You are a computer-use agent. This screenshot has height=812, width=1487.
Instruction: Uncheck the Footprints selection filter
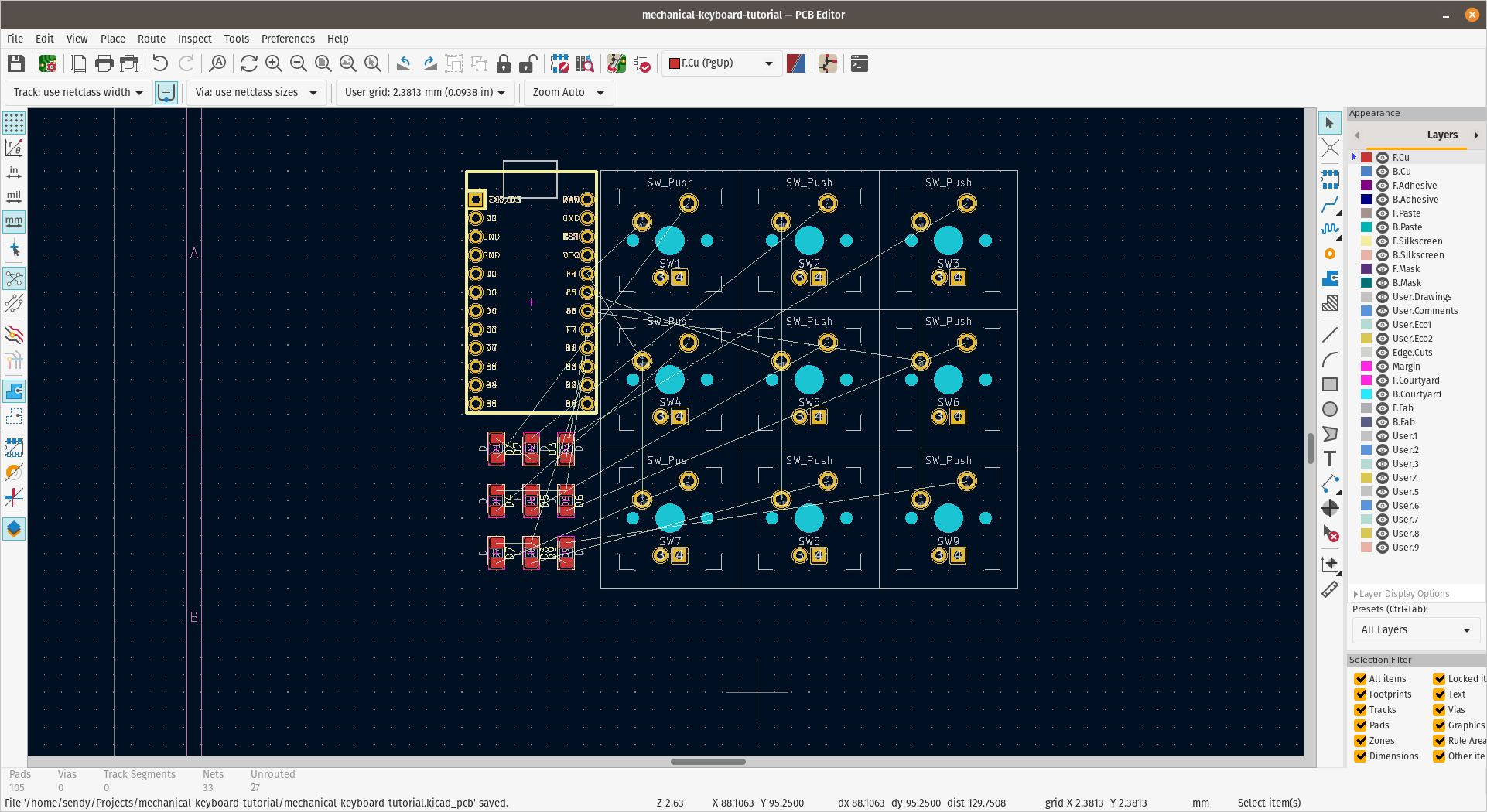(x=1360, y=694)
